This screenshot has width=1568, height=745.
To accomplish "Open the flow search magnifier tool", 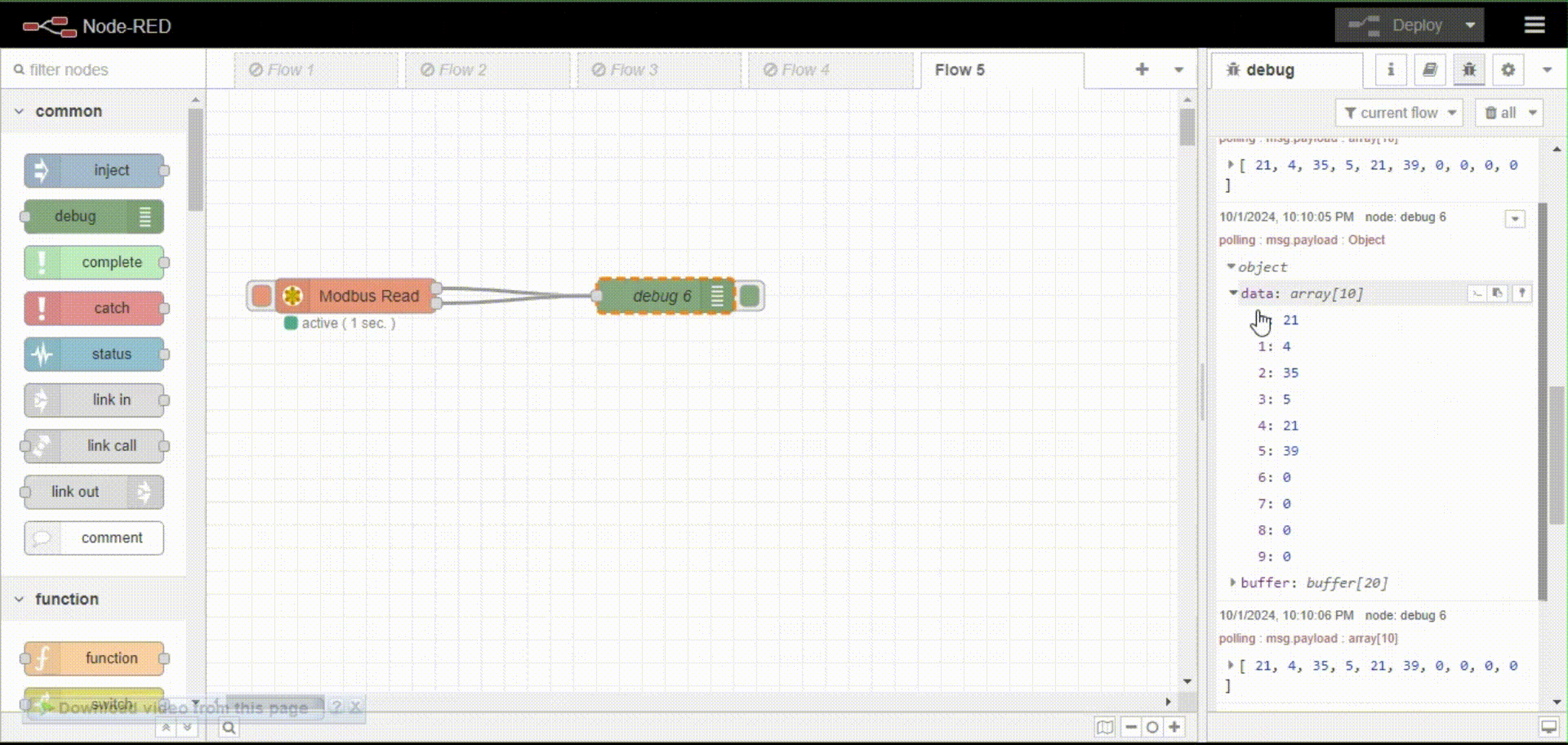I will click(228, 727).
